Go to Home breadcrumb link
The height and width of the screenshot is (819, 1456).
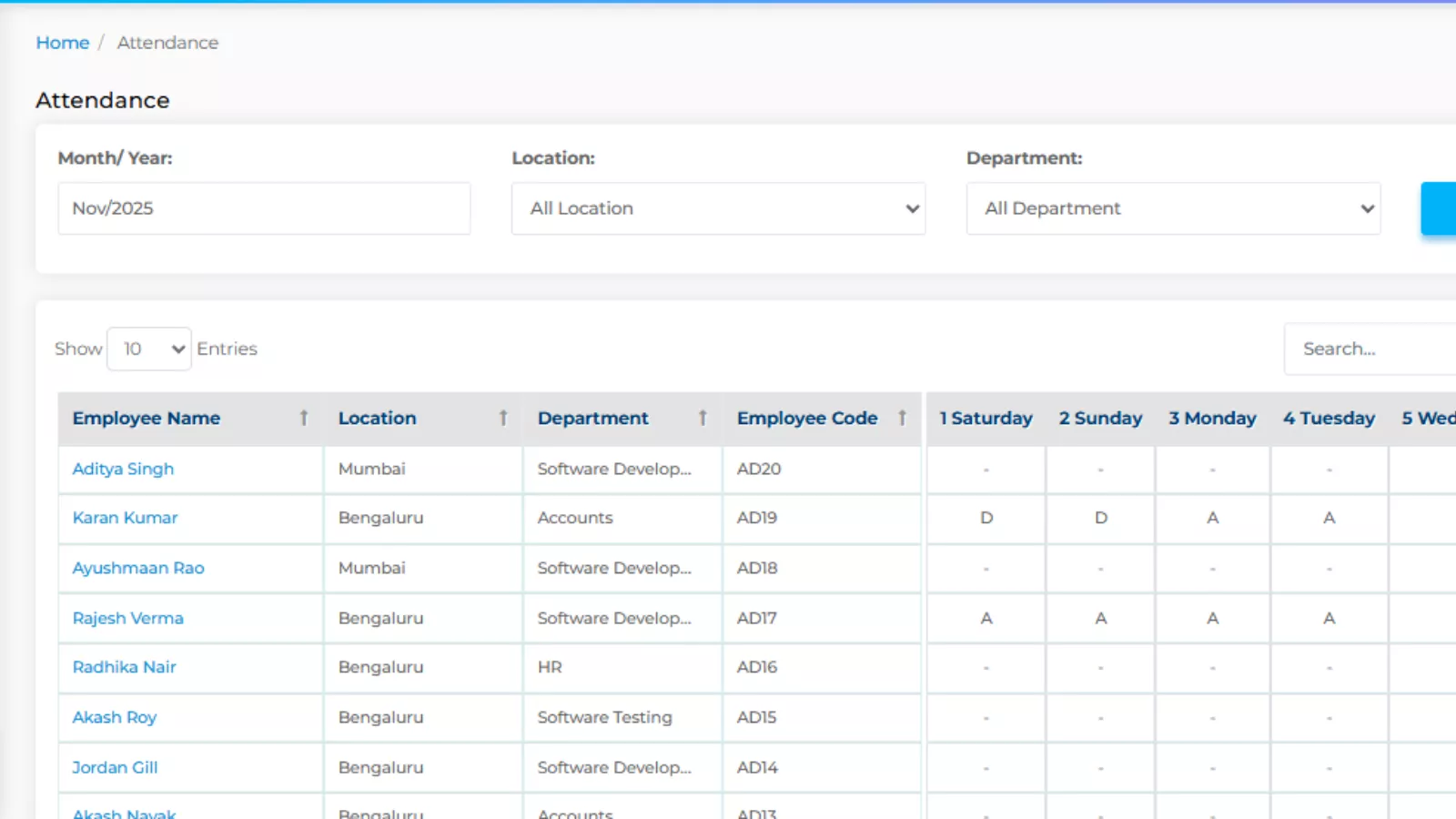coord(63,43)
